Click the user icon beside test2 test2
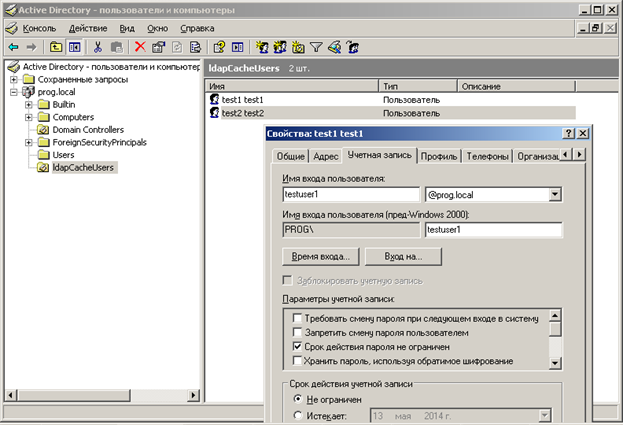 pyautogui.click(x=214, y=113)
